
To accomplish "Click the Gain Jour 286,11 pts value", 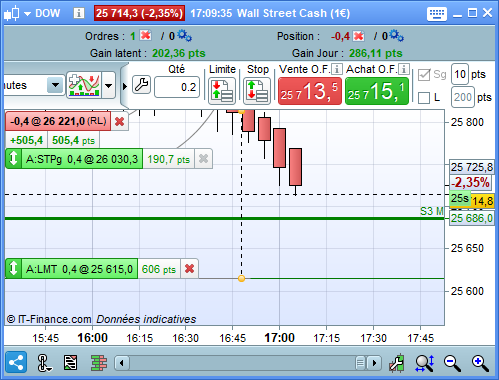I will pos(376,53).
